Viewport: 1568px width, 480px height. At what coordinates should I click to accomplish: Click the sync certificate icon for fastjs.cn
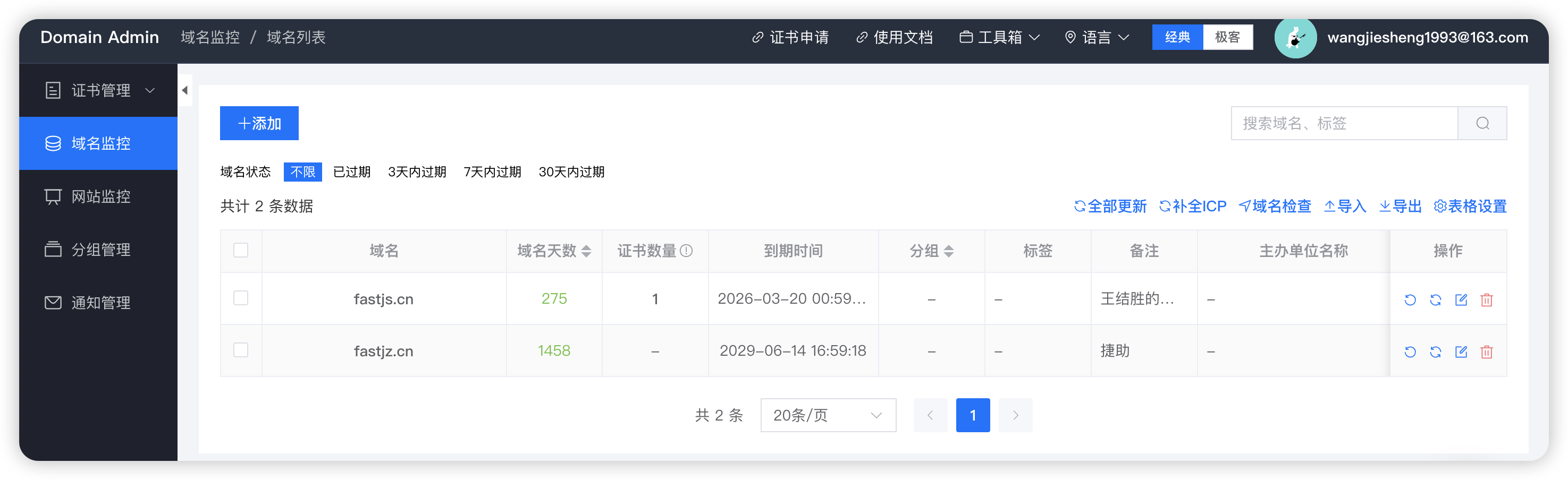[1435, 299]
